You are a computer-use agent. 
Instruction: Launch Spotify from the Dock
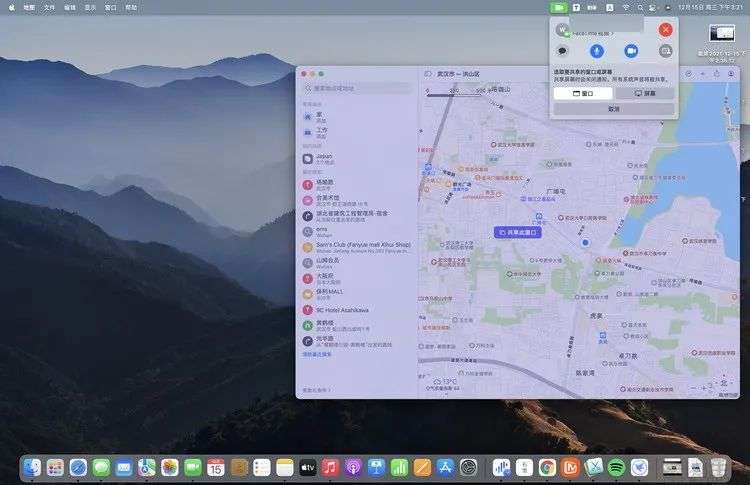[617, 467]
